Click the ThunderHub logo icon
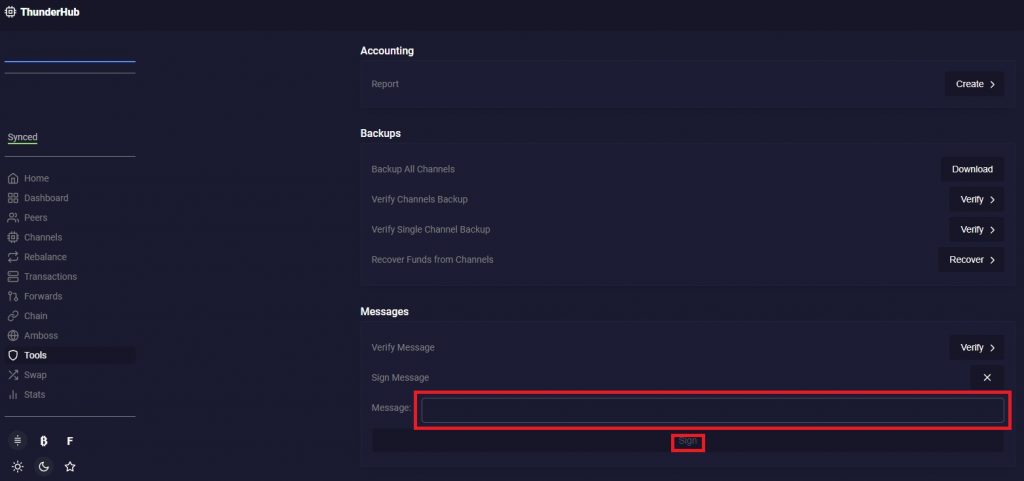 (x=10, y=12)
